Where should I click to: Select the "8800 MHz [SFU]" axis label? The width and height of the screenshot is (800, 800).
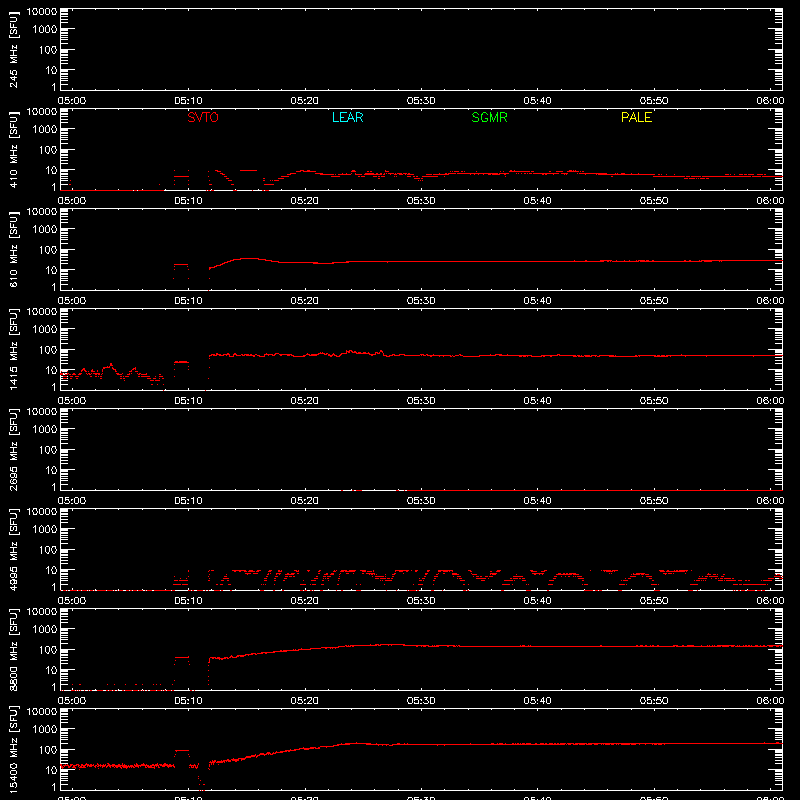coord(13,649)
